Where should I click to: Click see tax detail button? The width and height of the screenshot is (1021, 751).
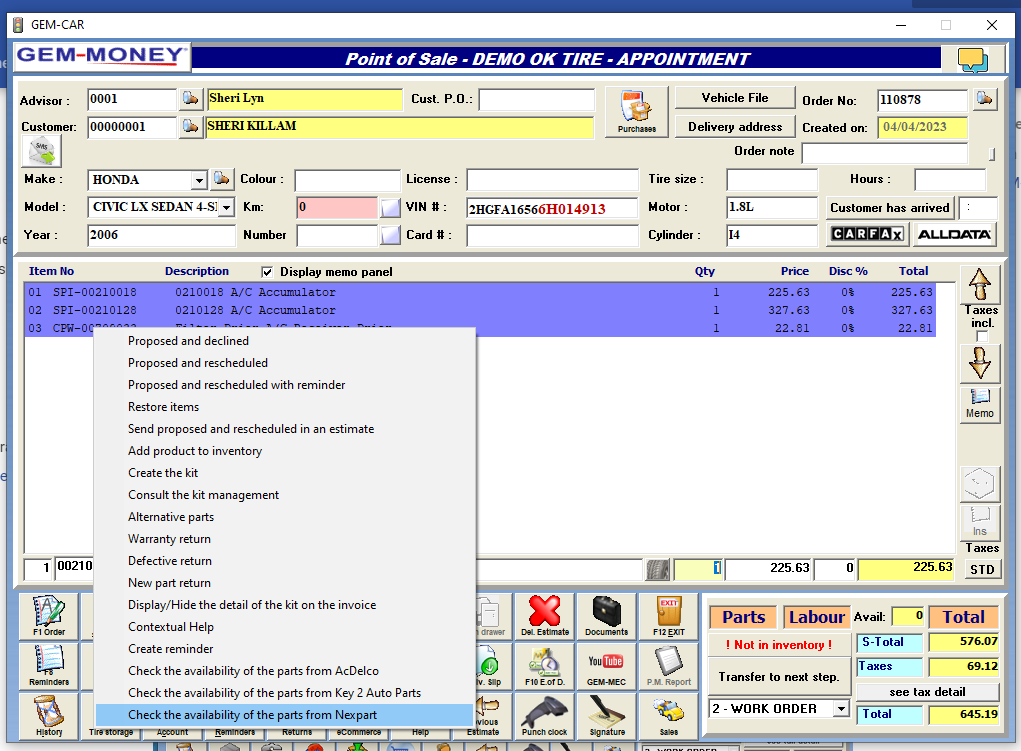(927, 692)
